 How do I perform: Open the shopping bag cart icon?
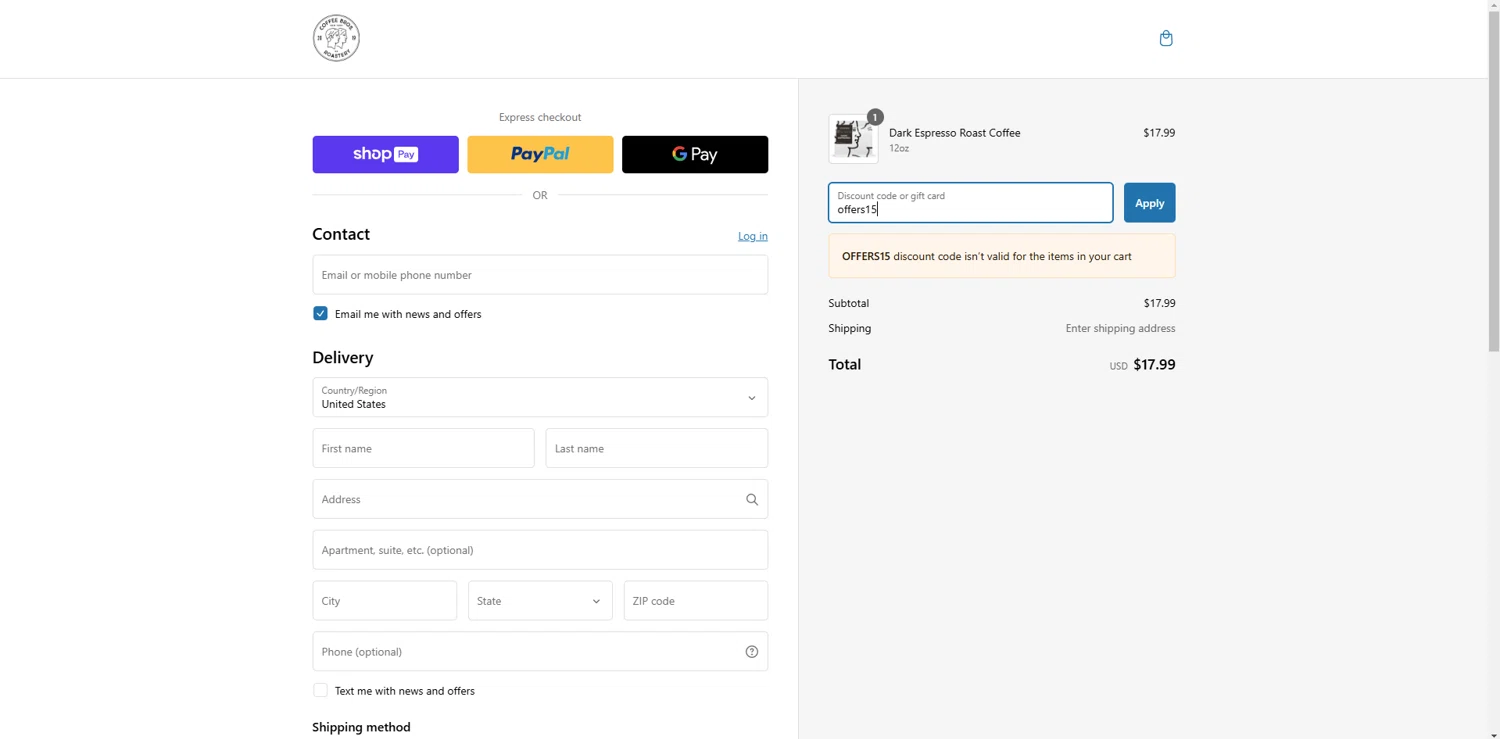tap(1165, 38)
